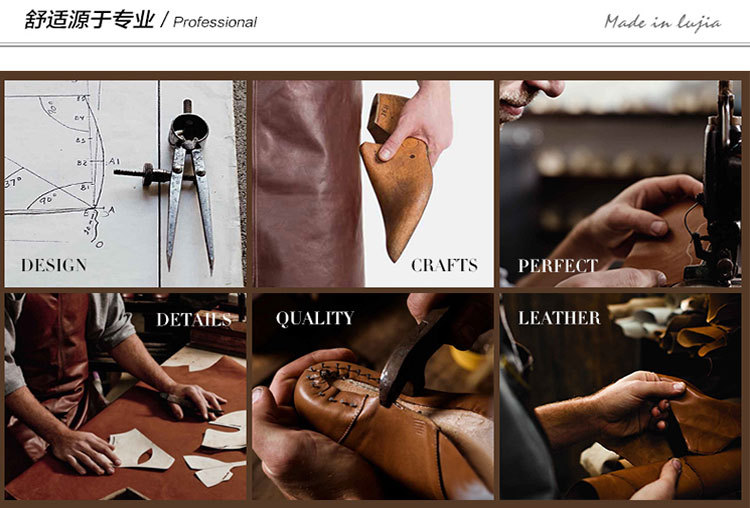Open the CRAFTS shoe last image
The height and width of the screenshot is (508, 750).
coord(373,184)
